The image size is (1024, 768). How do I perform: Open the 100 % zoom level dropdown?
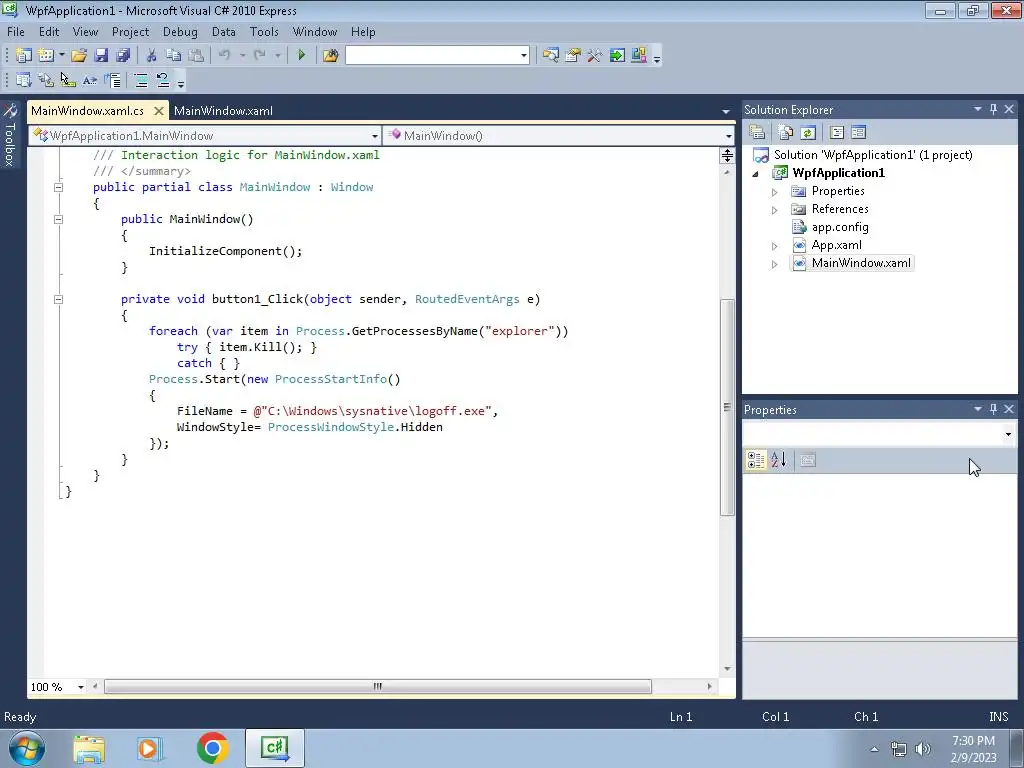tap(81, 687)
